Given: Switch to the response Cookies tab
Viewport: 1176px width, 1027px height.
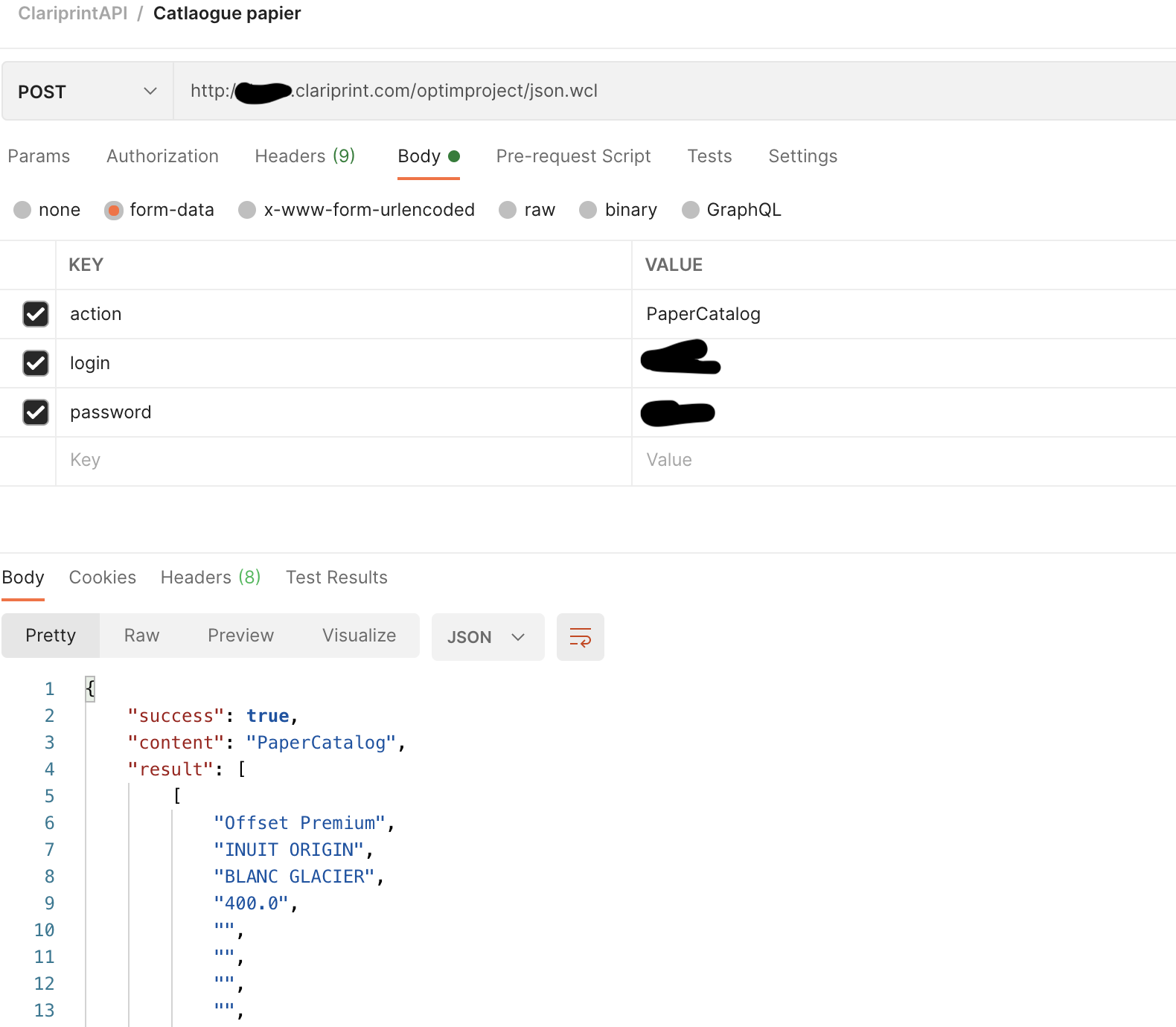Looking at the screenshot, I should pyautogui.click(x=102, y=578).
